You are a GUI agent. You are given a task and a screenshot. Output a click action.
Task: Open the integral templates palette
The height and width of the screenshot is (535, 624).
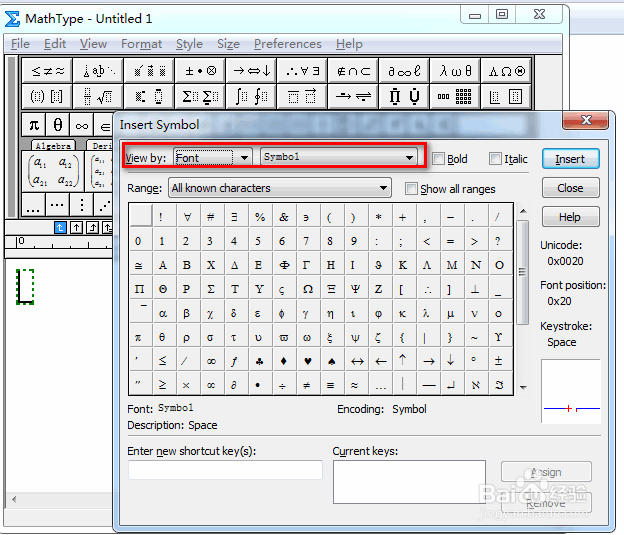251,96
